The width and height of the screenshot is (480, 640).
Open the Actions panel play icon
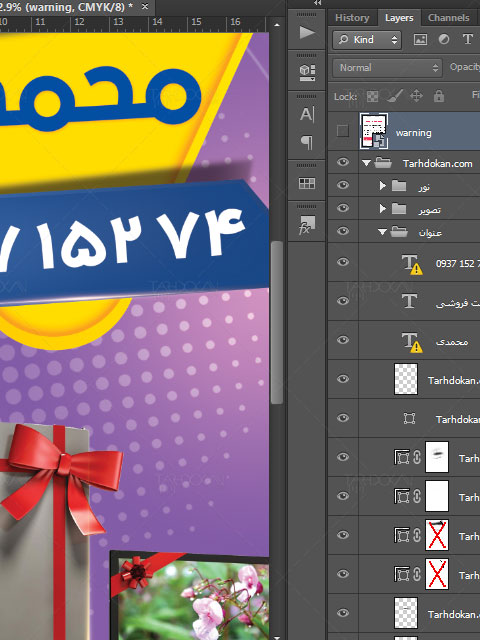click(307, 32)
